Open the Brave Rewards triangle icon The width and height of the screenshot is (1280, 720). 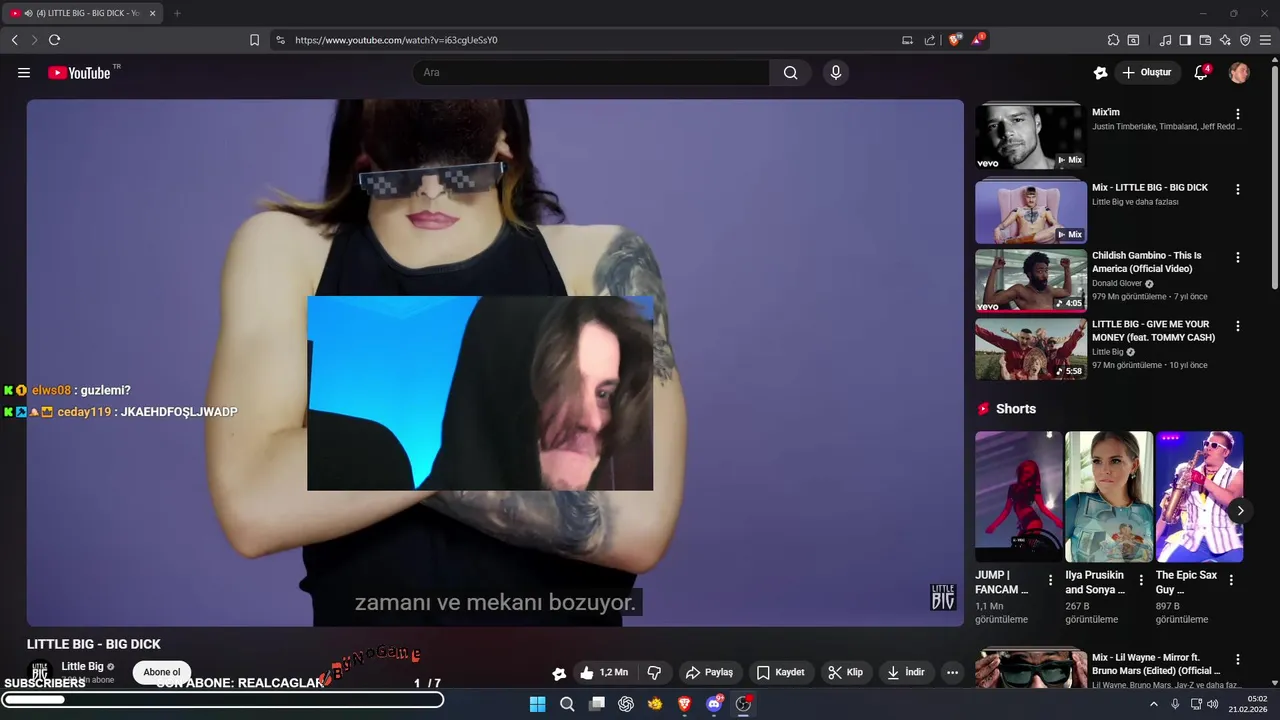tap(978, 40)
